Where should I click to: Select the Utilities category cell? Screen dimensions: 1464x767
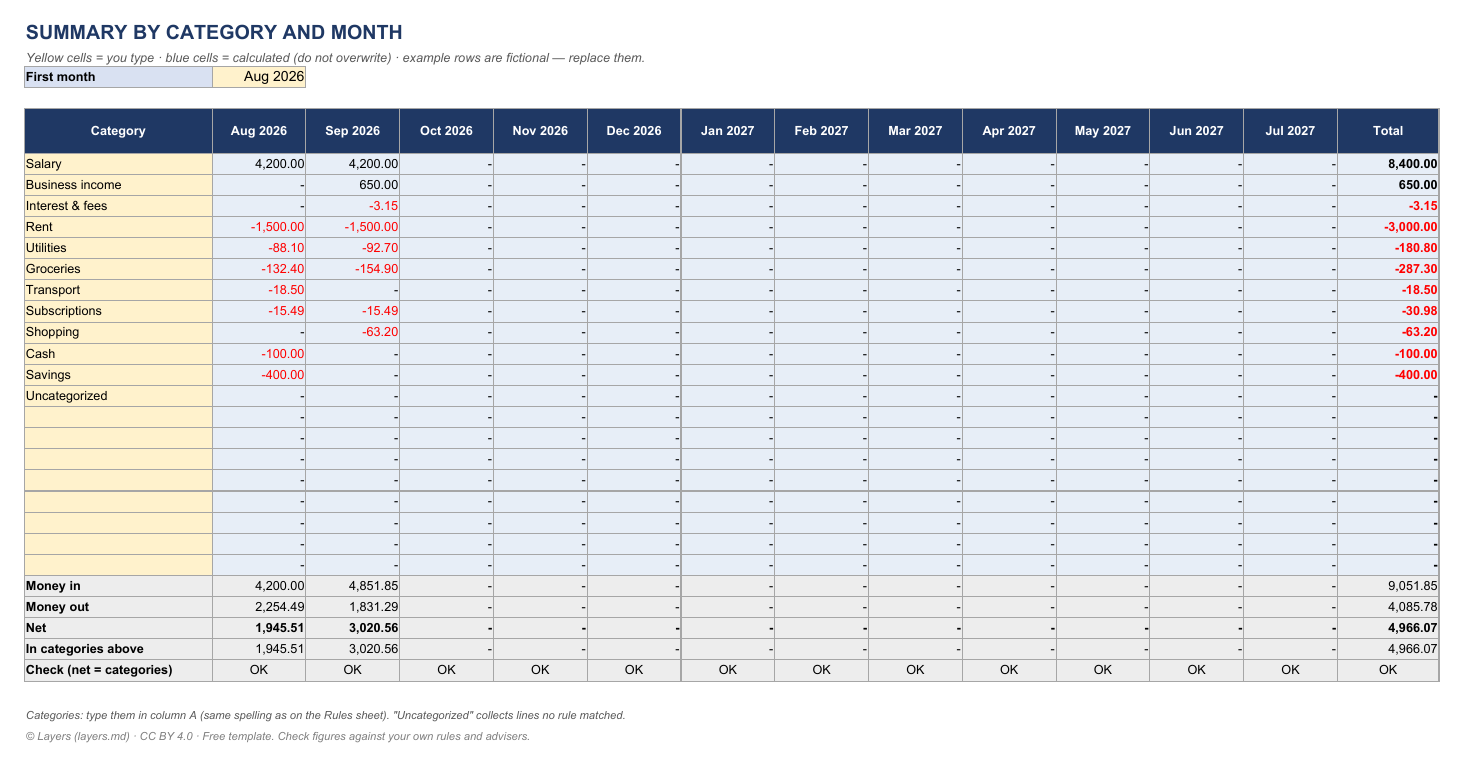119,248
